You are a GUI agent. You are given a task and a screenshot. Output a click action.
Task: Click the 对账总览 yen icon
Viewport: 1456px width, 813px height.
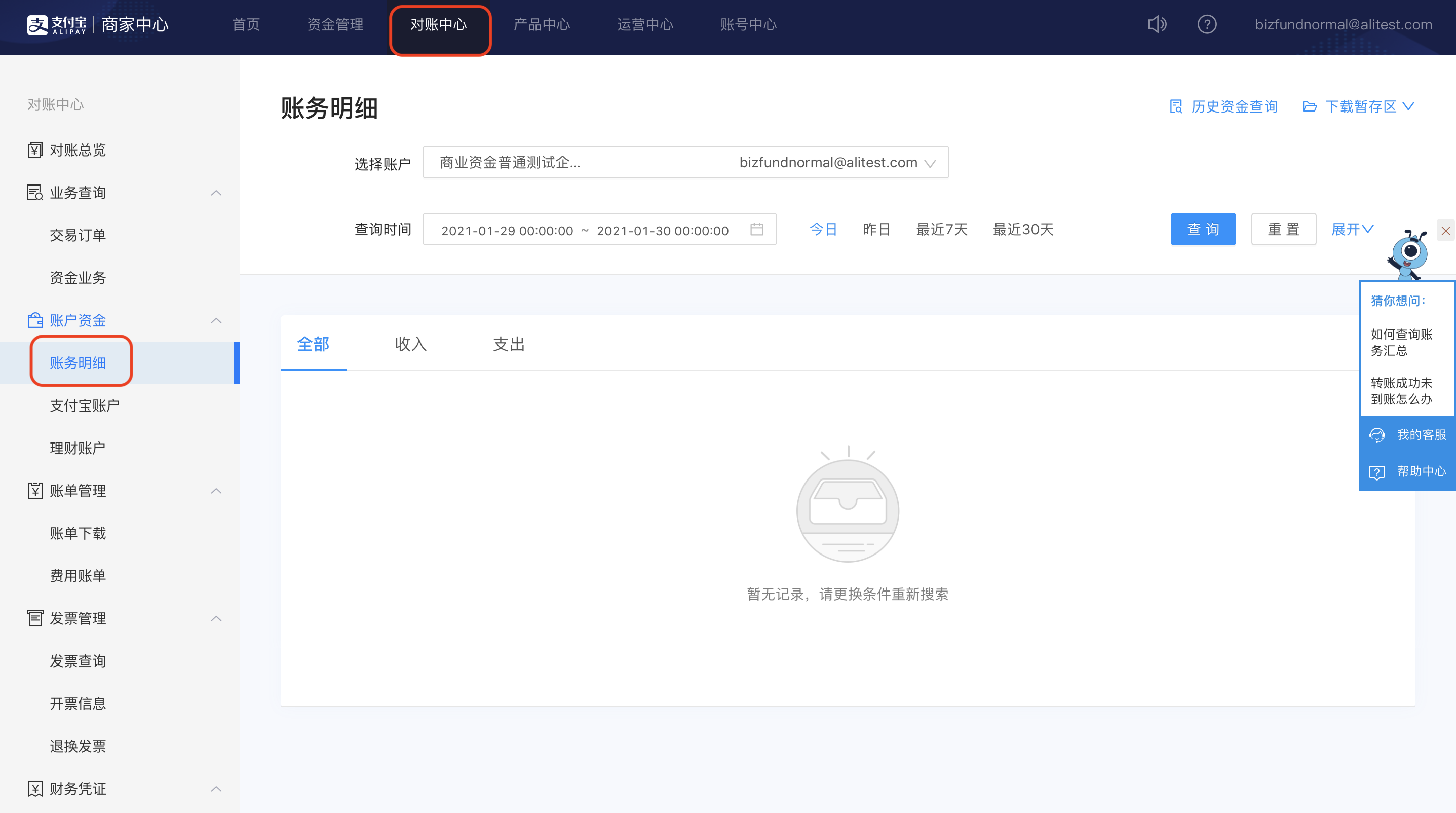tap(35, 150)
